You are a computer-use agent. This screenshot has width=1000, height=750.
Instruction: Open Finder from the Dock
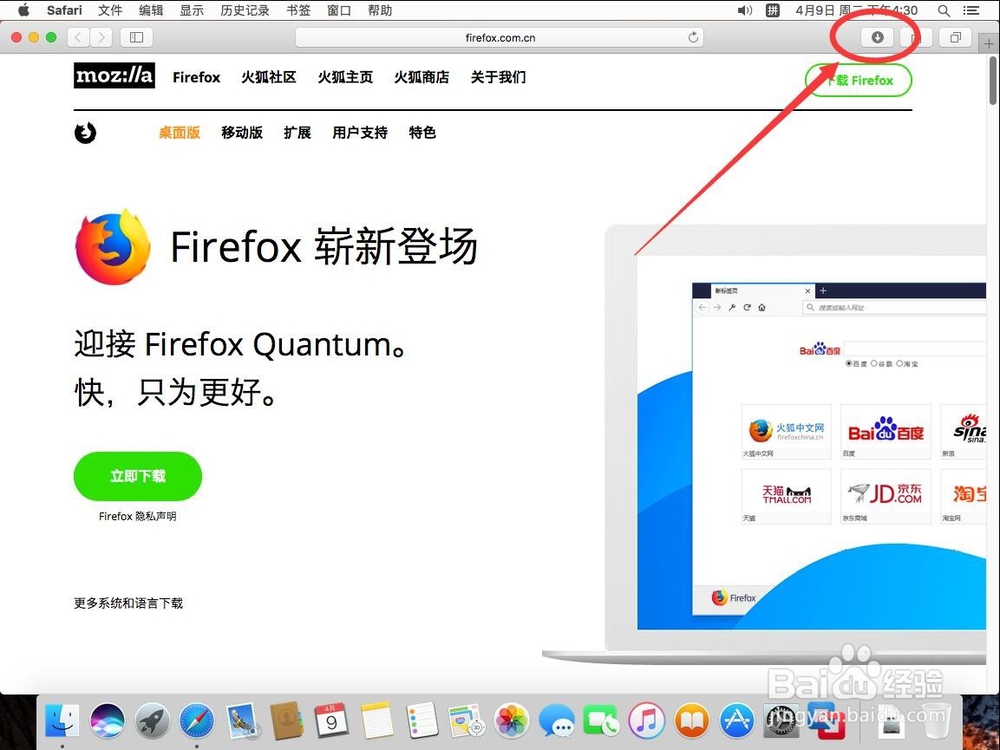62,721
